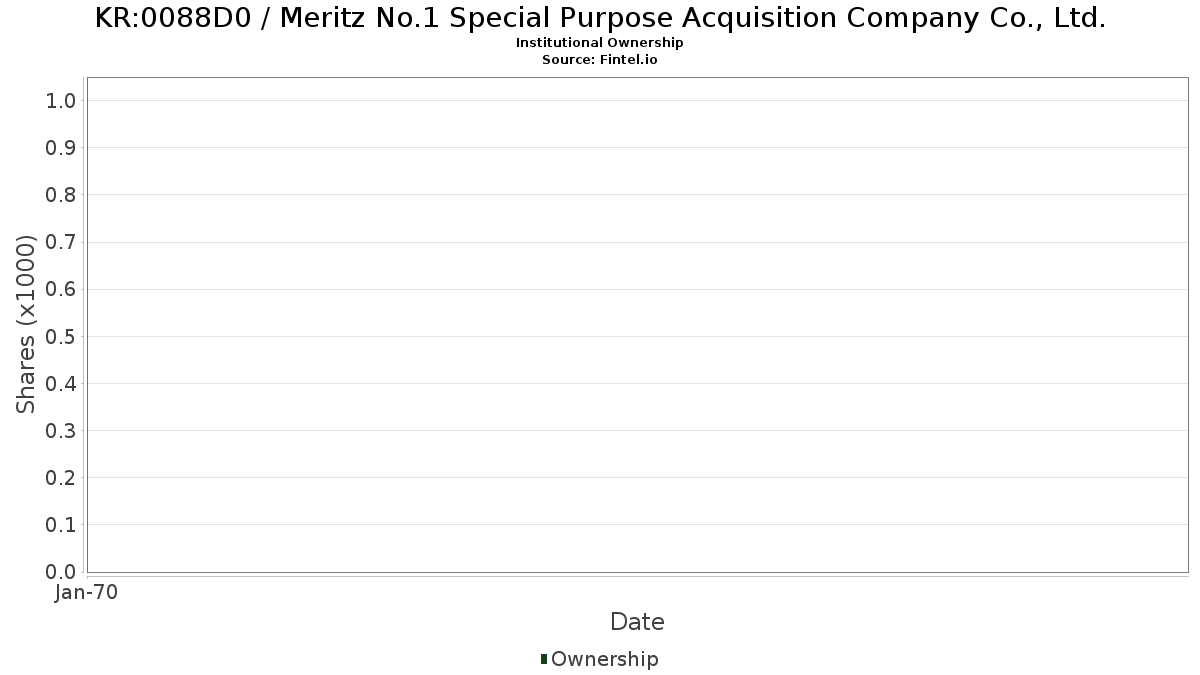Select the 0.6 y-axis value
1200x675 pixels.
coord(61,289)
